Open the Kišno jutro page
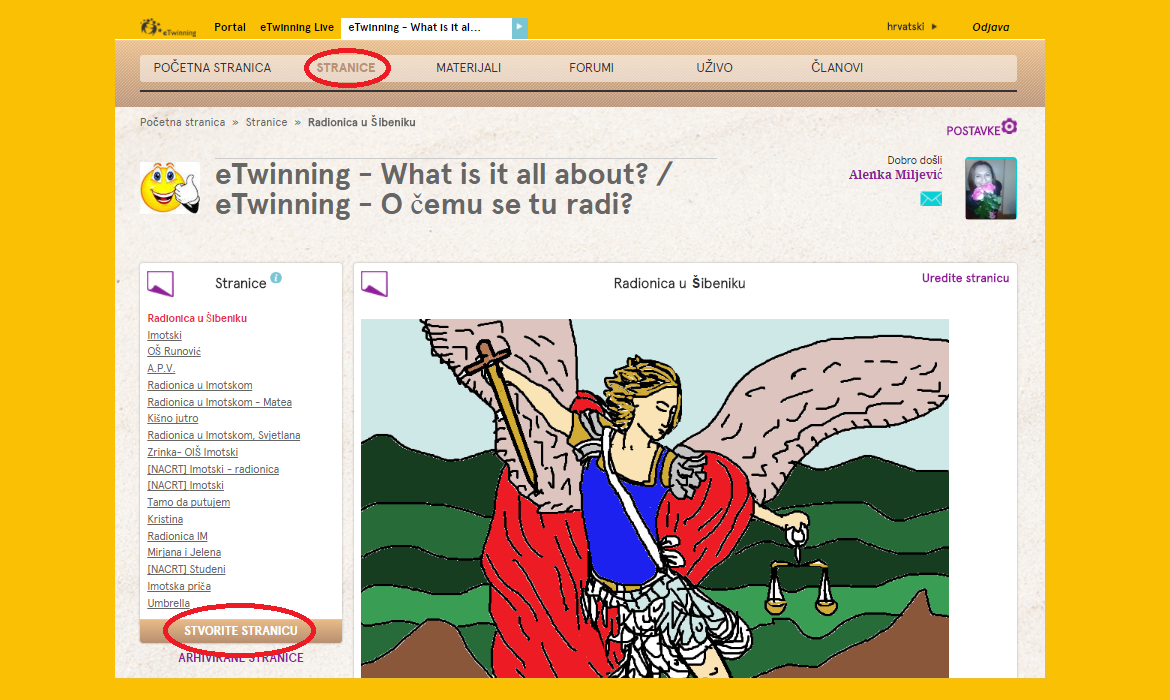Viewport: 1170px width, 700px height. (x=172, y=418)
